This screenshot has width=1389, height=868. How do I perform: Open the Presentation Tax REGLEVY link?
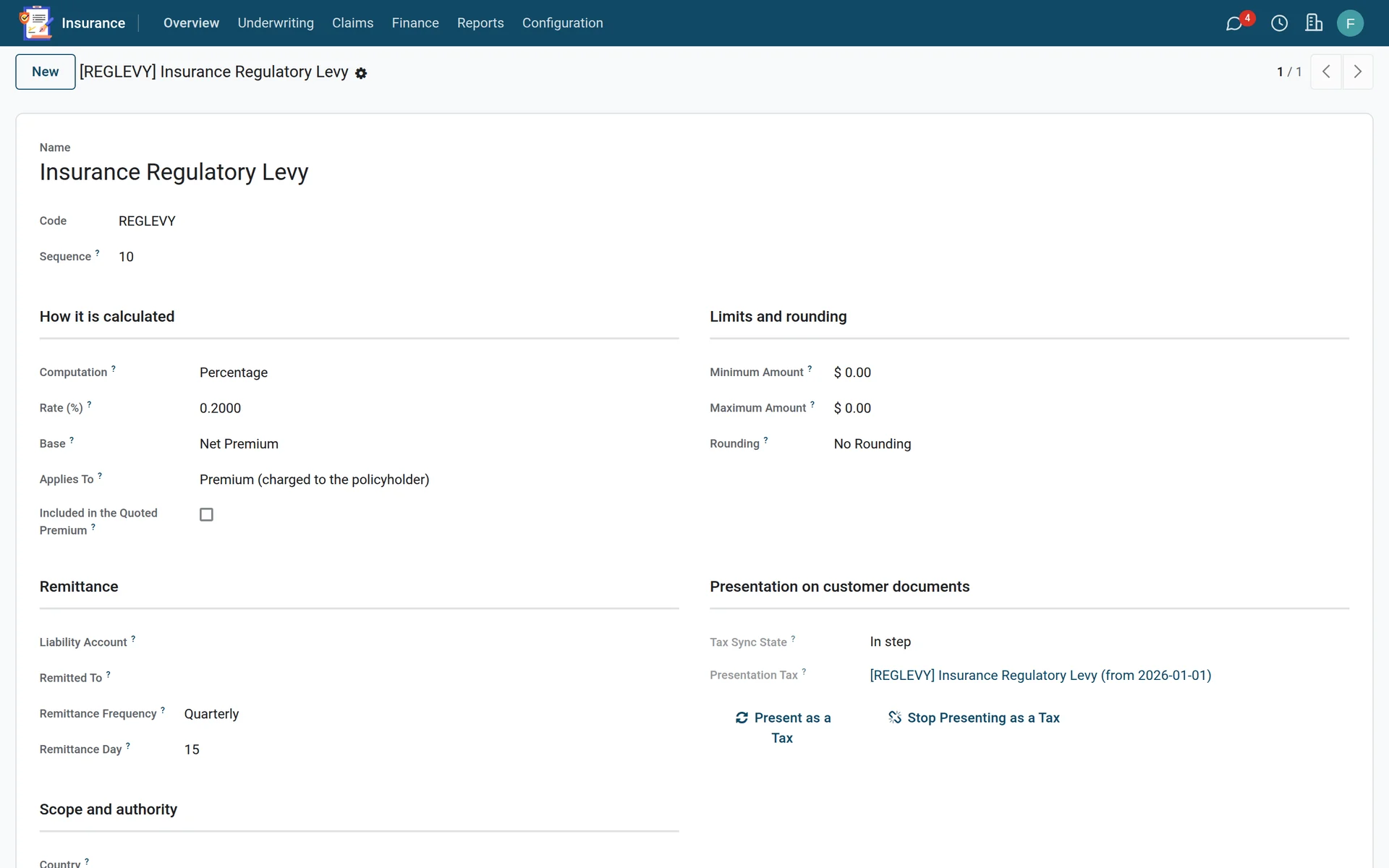pos(1040,675)
